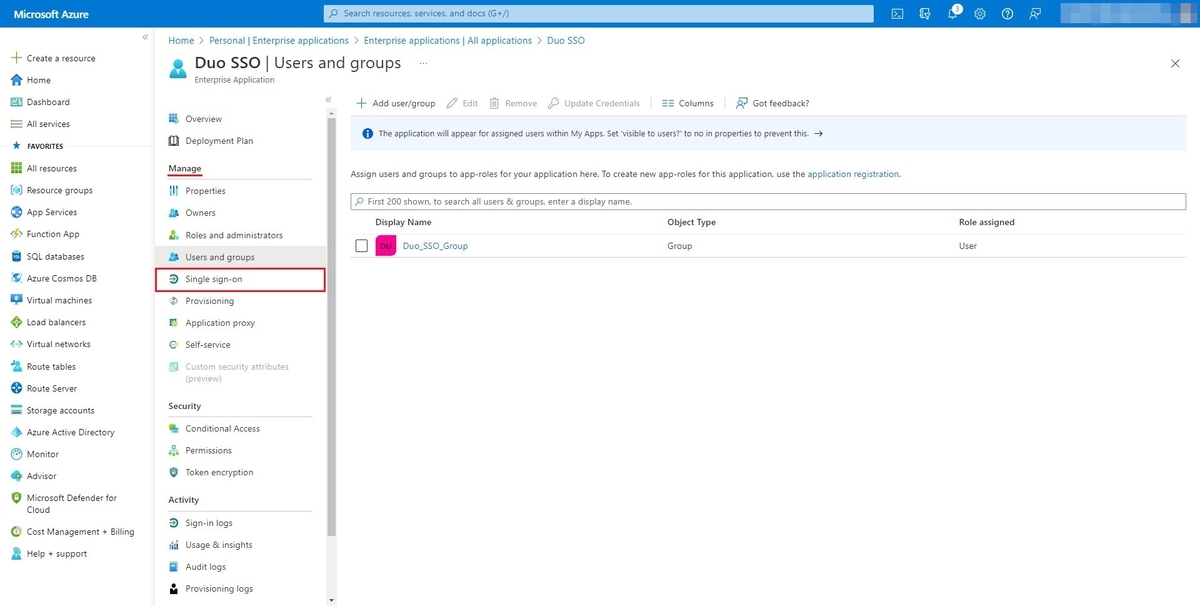The image size is (1200, 606).
Task: Open SQL databases favorite
Action: click(x=55, y=256)
